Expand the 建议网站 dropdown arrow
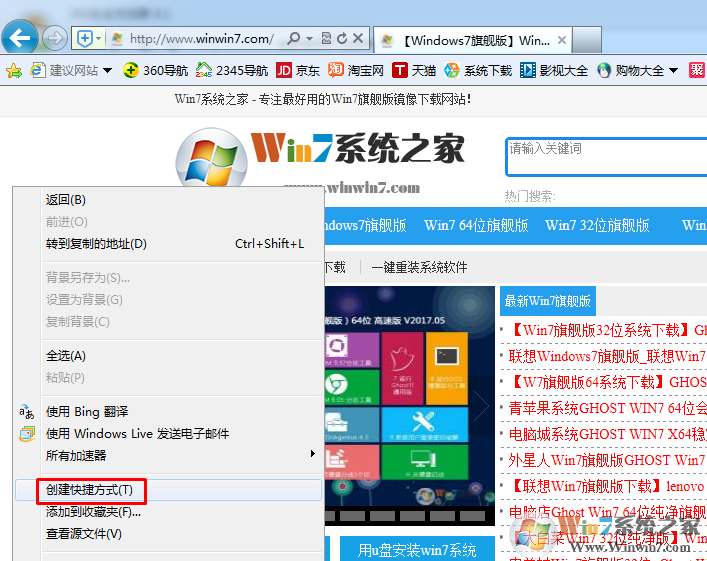 click(107, 70)
